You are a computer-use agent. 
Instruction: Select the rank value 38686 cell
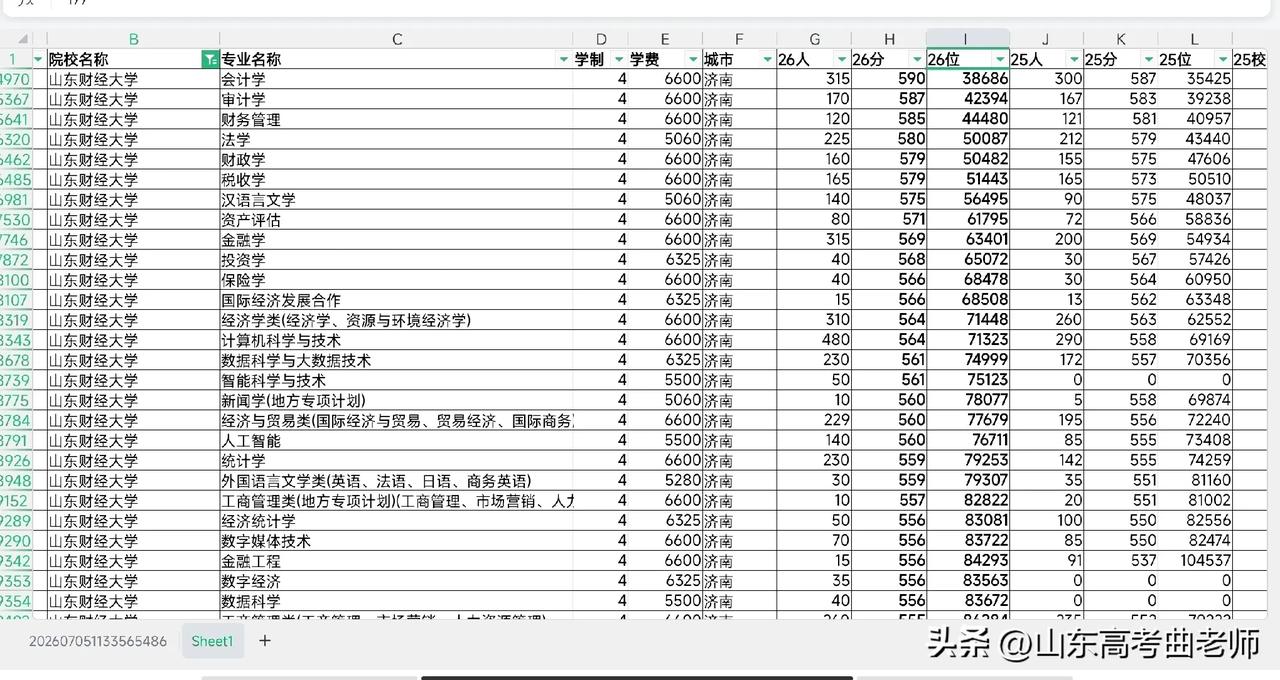point(967,79)
